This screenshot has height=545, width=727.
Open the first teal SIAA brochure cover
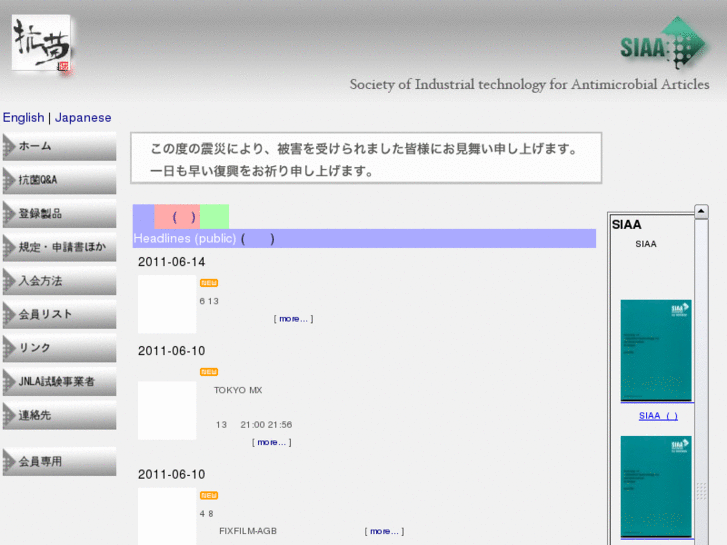point(656,350)
